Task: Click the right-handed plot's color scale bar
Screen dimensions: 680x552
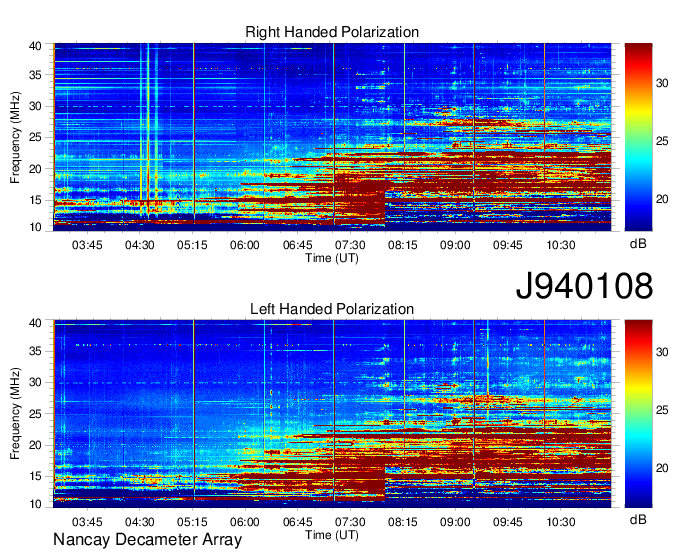Action: [x=638, y=137]
